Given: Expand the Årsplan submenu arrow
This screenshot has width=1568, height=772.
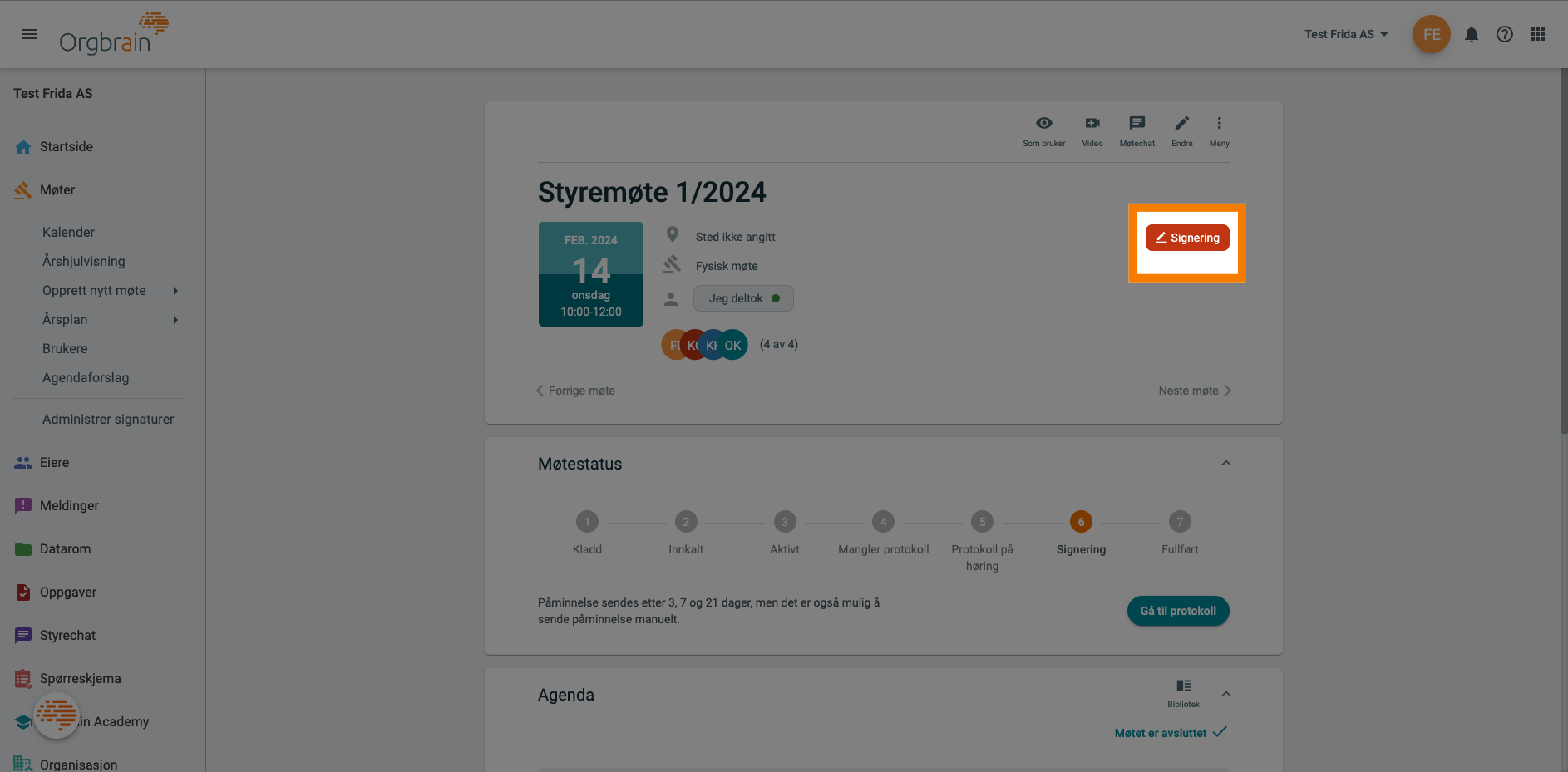Looking at the screenshot, I should coord(175,319).
